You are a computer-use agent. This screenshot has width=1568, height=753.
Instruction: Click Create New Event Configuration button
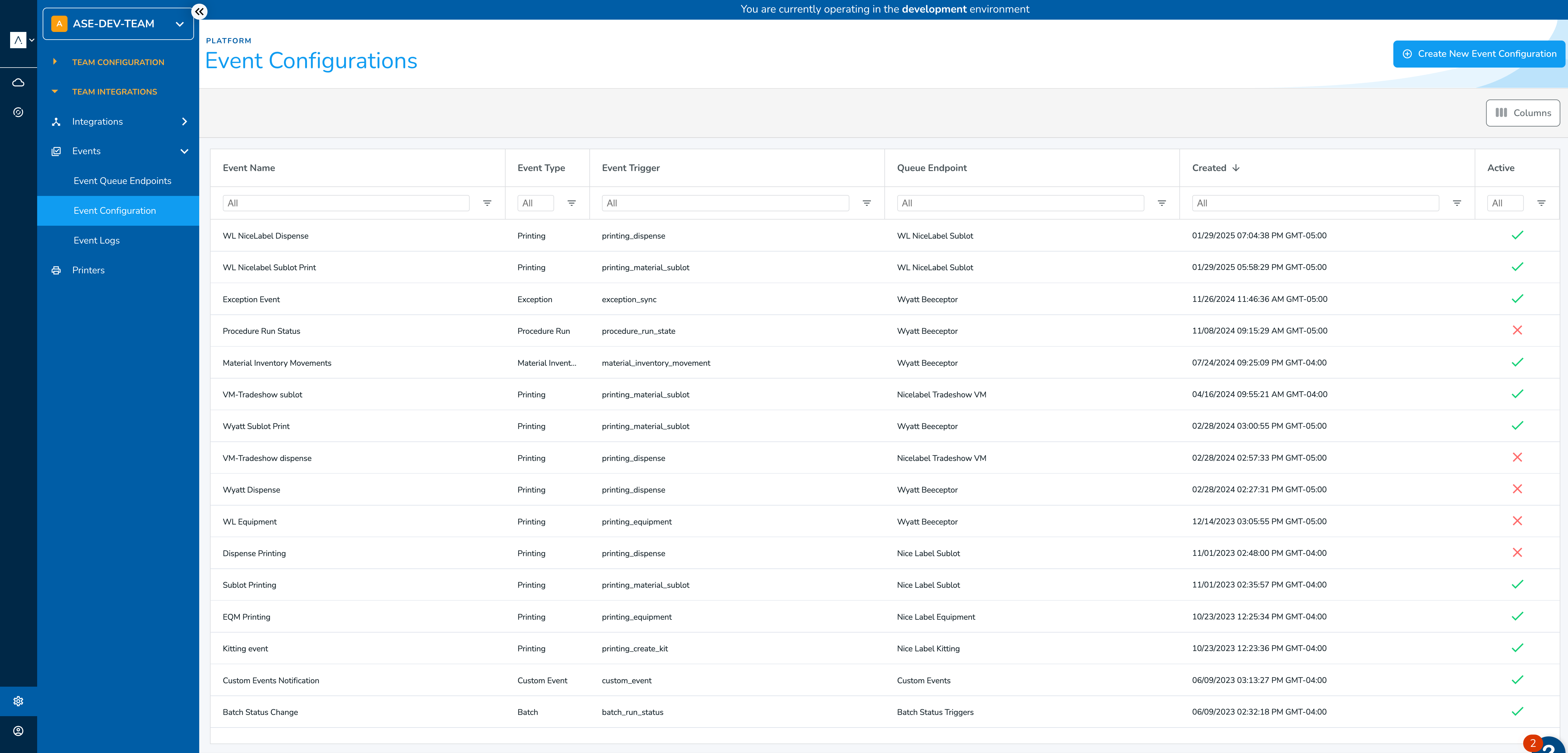click(x=1479, y=54)
